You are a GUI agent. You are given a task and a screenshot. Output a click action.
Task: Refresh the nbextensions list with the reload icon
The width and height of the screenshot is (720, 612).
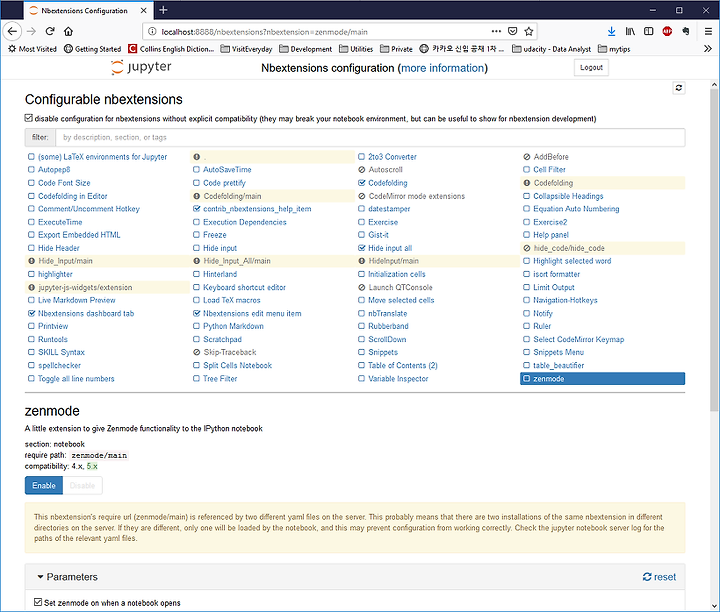(679, 88)
